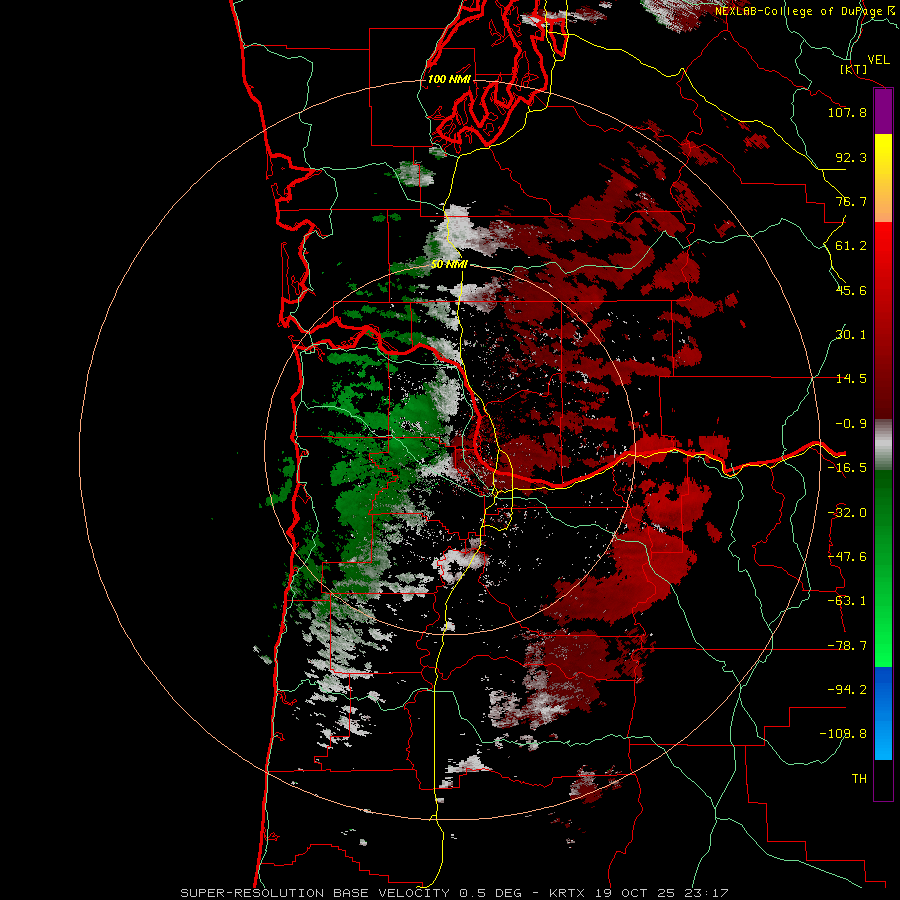Click the purple segment of the velocity color bar
This screenshot has width=900, height=900.
pos(883,111)
